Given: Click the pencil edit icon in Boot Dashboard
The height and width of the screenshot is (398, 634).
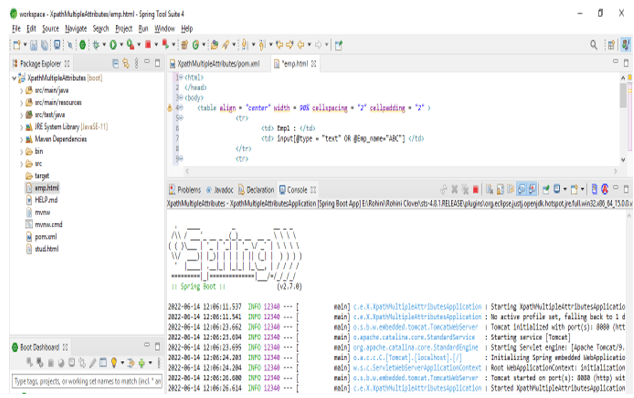Looking at the screenshot, I should point(93,363).
